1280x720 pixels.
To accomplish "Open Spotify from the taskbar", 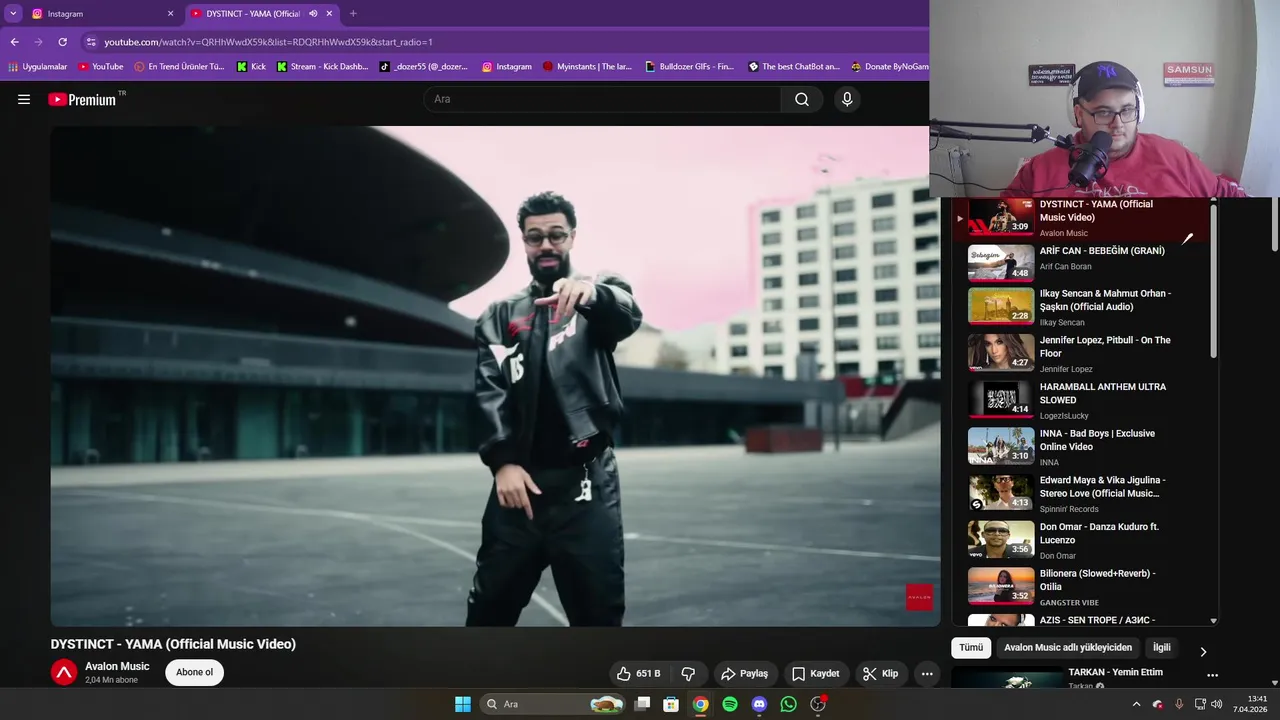I will pos(730,704).
